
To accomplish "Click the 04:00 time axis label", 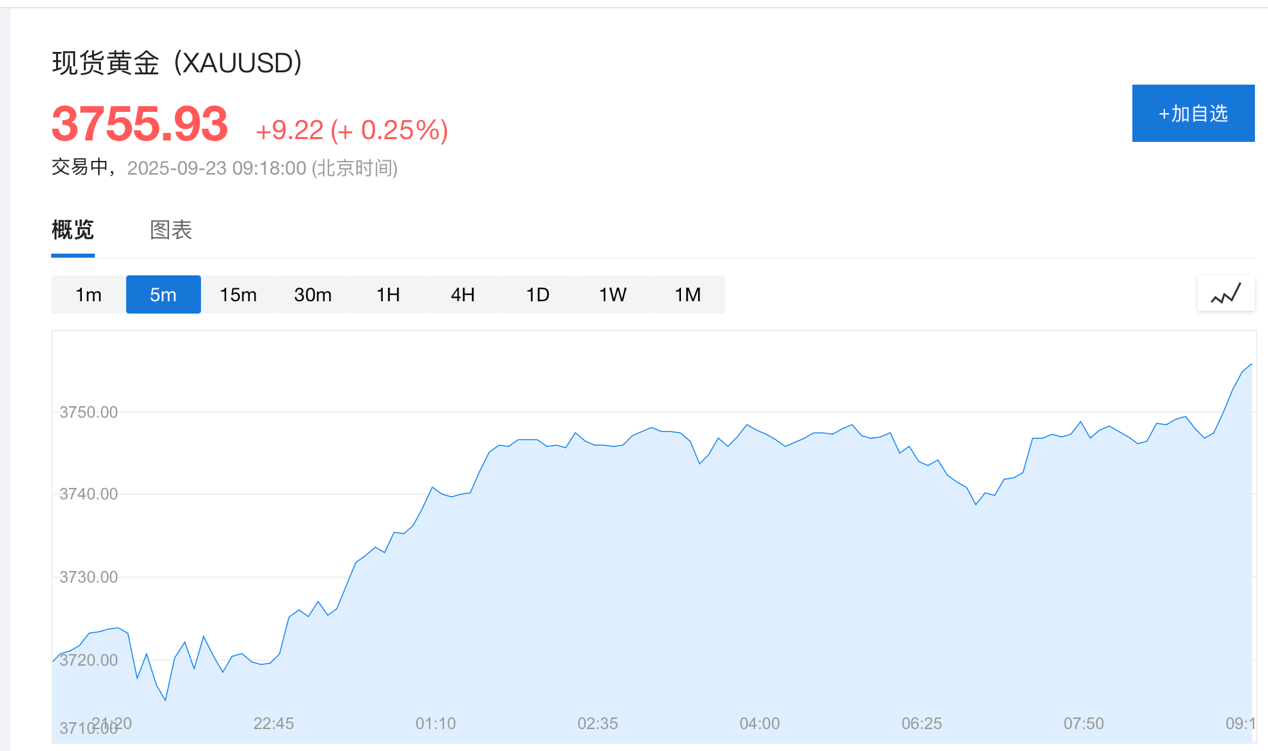I will (759, 723).
